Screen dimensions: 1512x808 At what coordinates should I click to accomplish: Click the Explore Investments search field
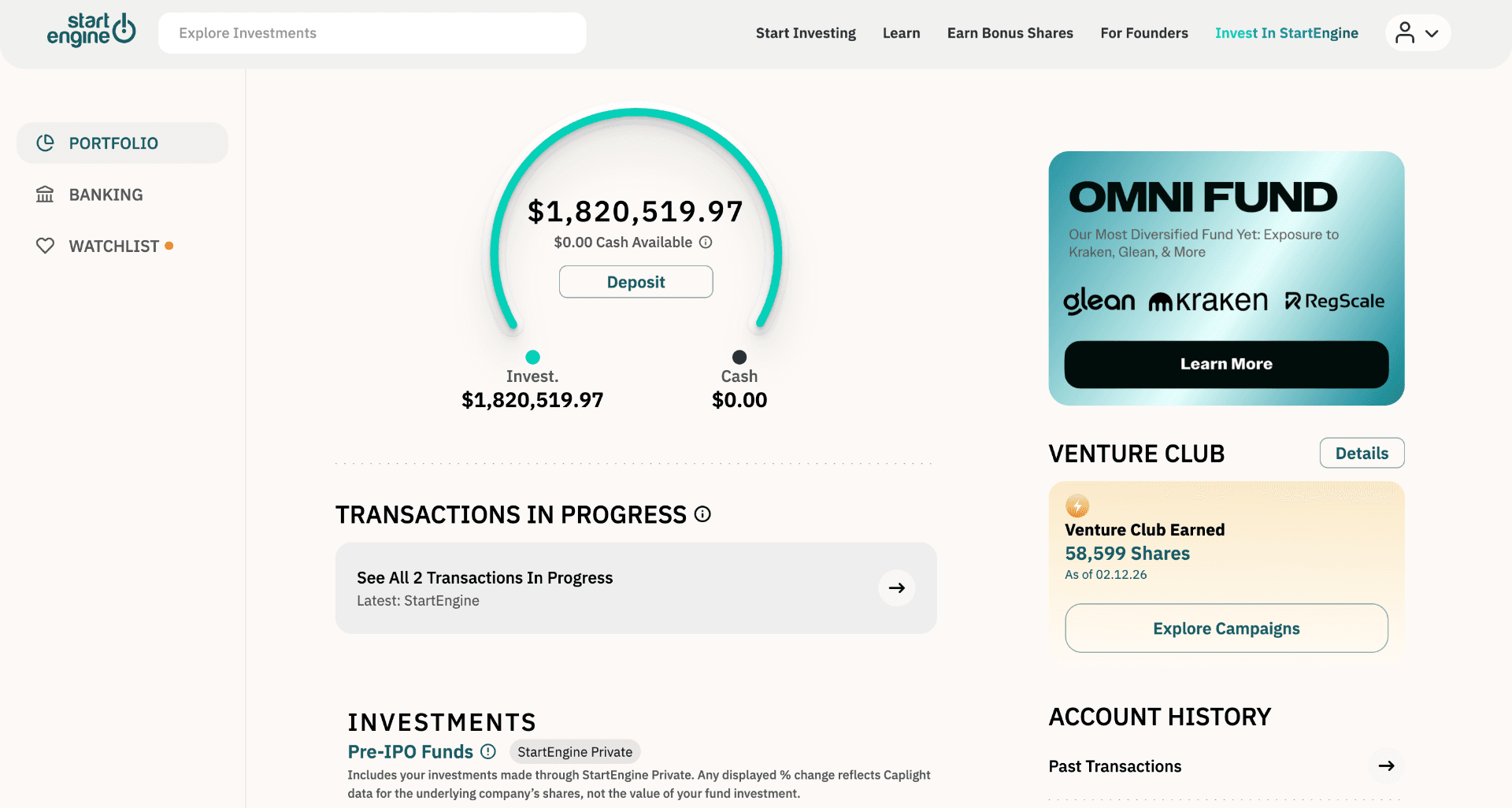click(372, 32)
